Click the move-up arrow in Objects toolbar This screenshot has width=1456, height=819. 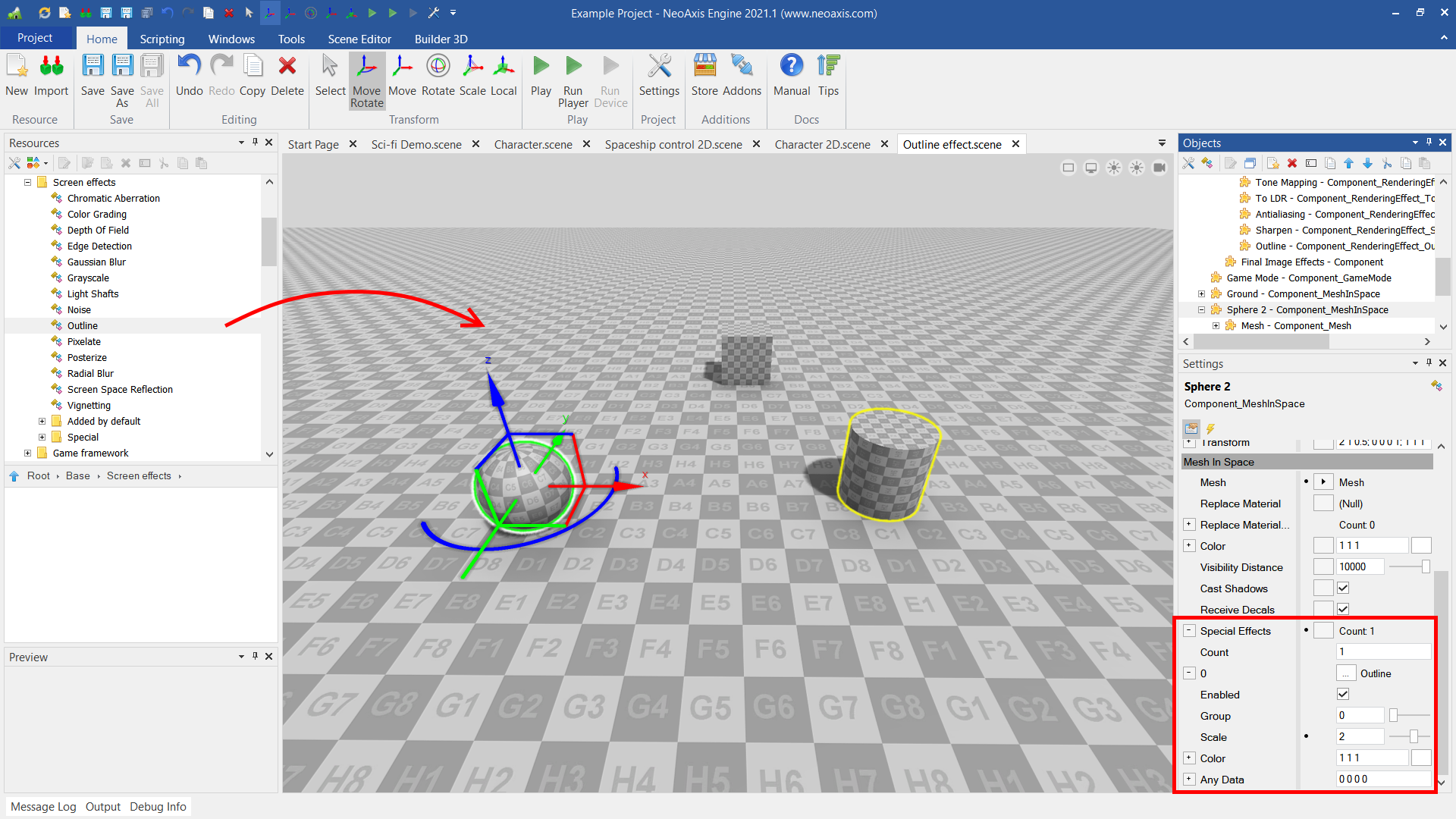tap(1348, 163)
